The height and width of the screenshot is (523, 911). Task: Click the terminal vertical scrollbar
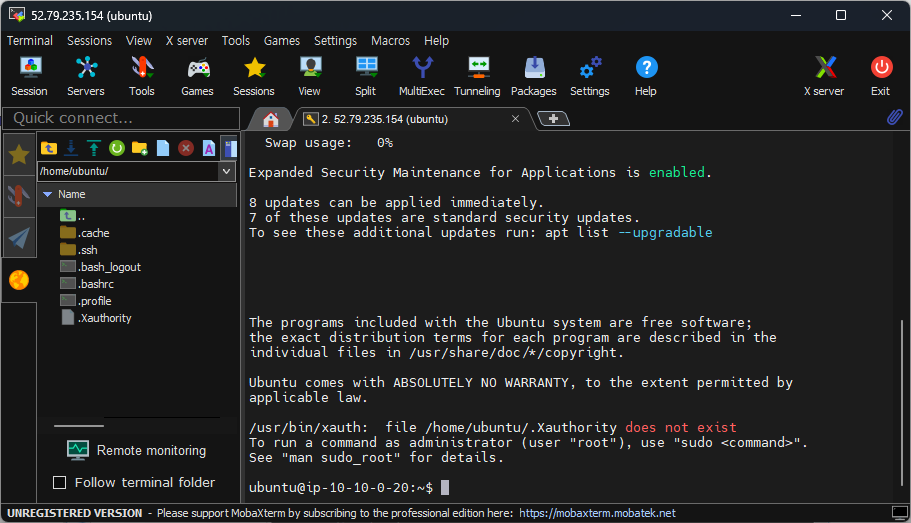(902, 401)
